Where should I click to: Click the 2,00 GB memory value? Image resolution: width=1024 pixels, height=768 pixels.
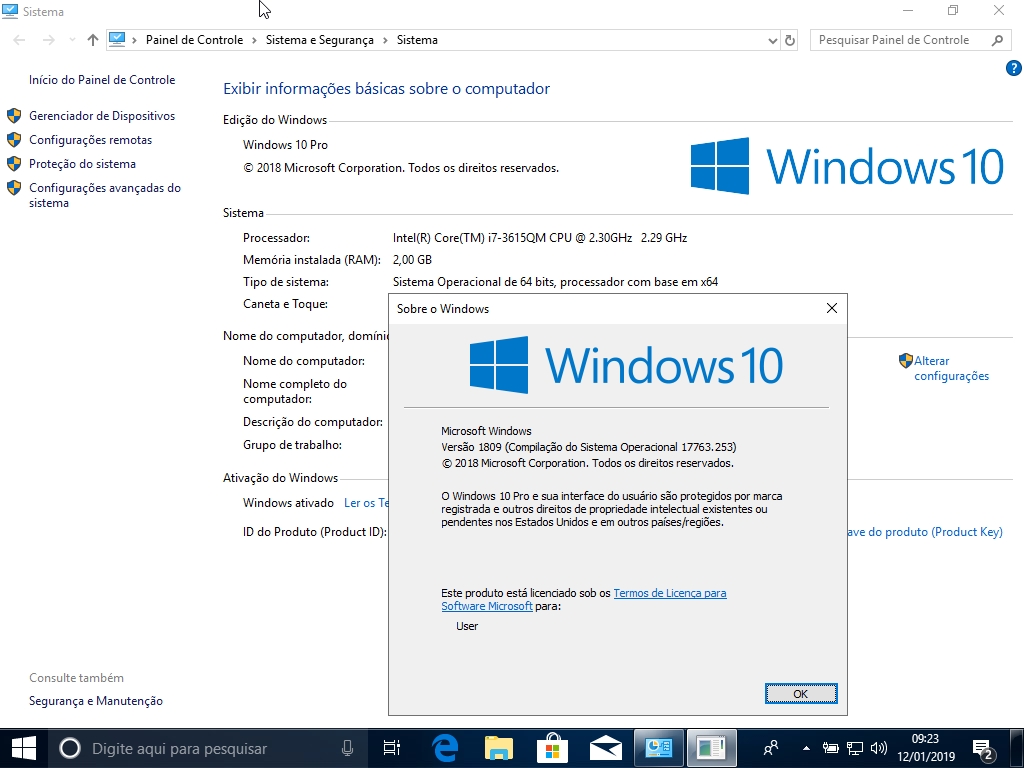point(412,259)
